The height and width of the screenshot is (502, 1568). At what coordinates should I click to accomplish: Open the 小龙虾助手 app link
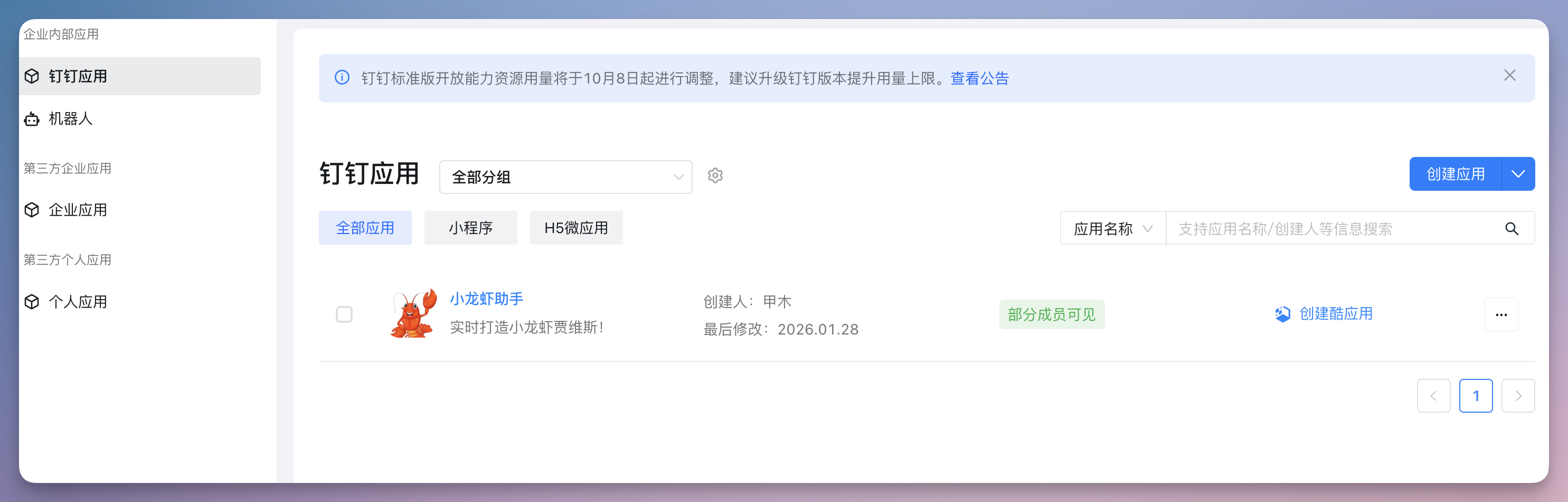[486, 299]
